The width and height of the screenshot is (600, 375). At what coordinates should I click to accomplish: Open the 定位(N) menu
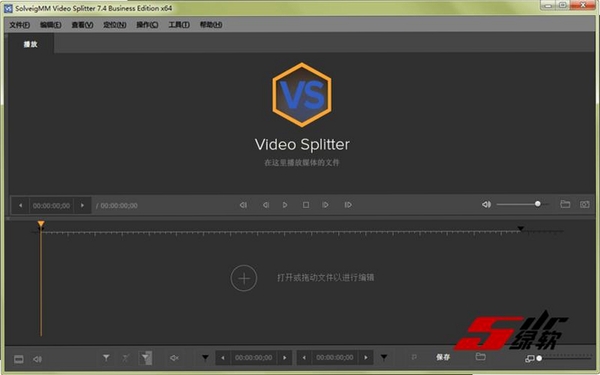(x=115, y=25)
